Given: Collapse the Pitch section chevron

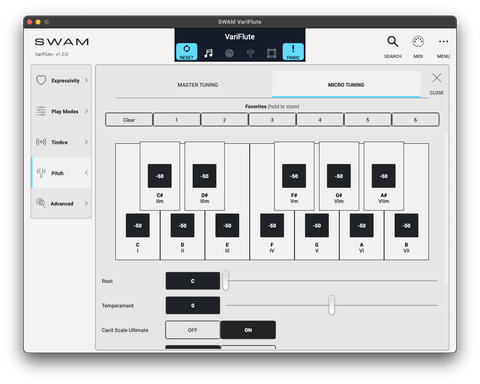Looking at the screenshot, I should pos(86,173).
